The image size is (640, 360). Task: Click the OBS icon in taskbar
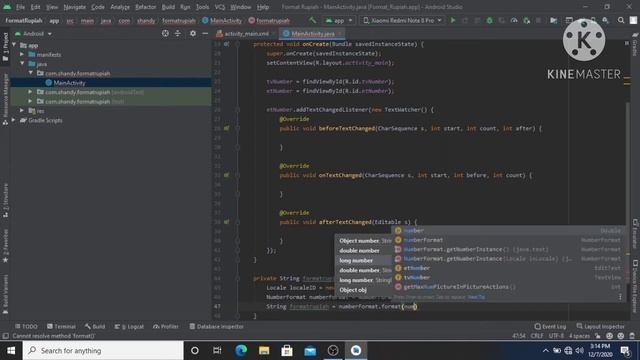(333, 350)
